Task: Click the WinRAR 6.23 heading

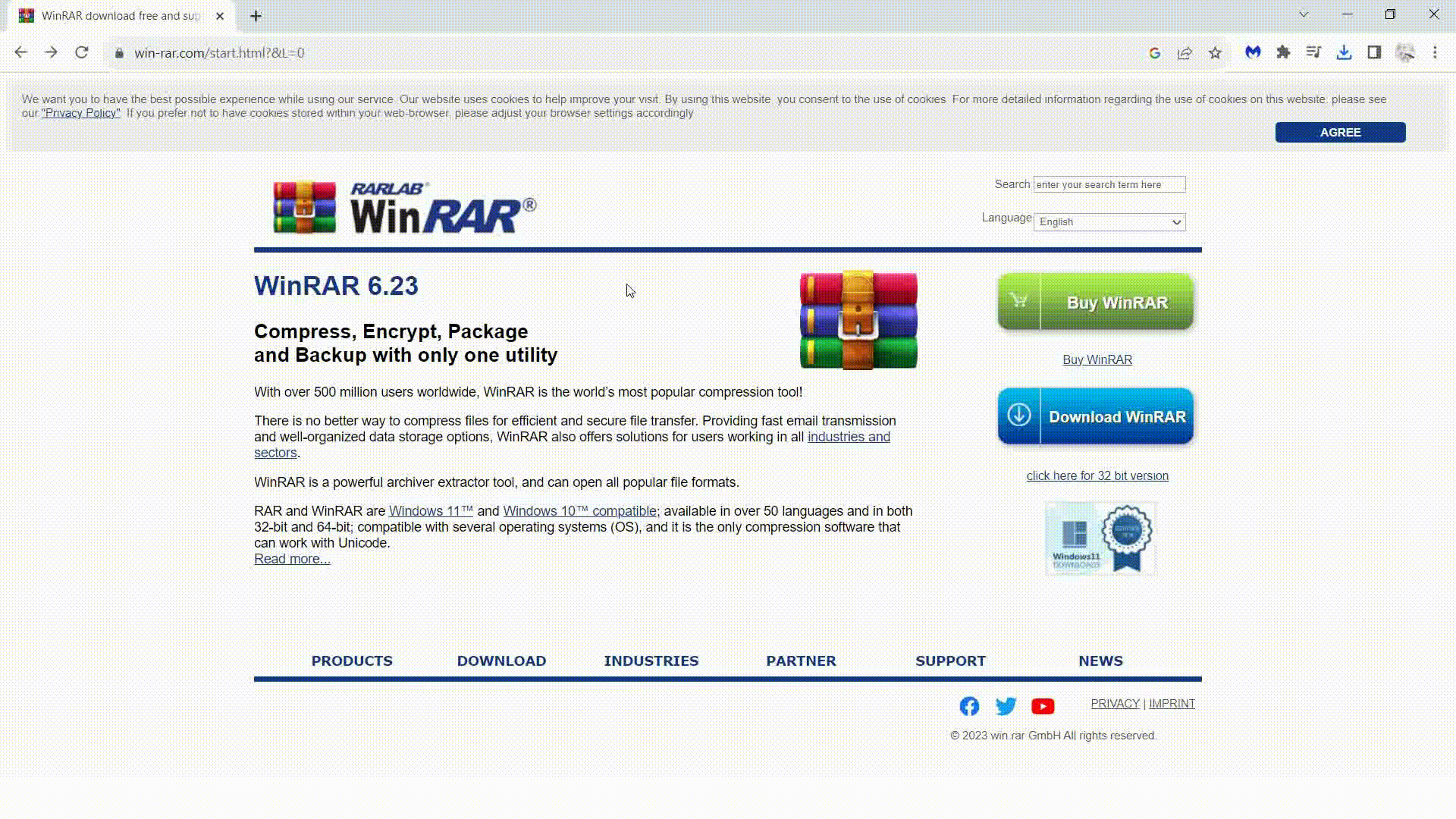Action: [x=336, y=286]
